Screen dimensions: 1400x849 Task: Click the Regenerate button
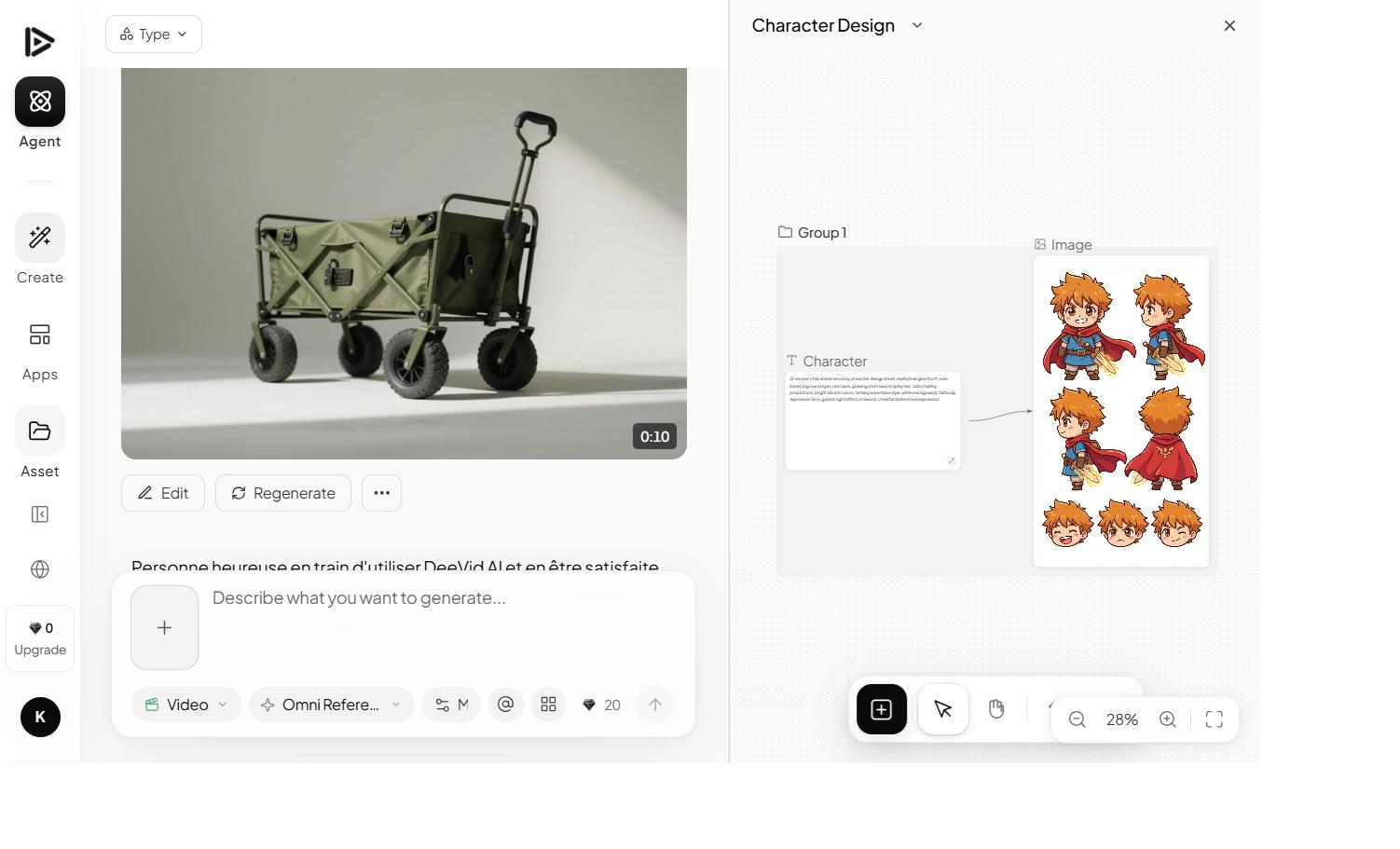point(282,493)
